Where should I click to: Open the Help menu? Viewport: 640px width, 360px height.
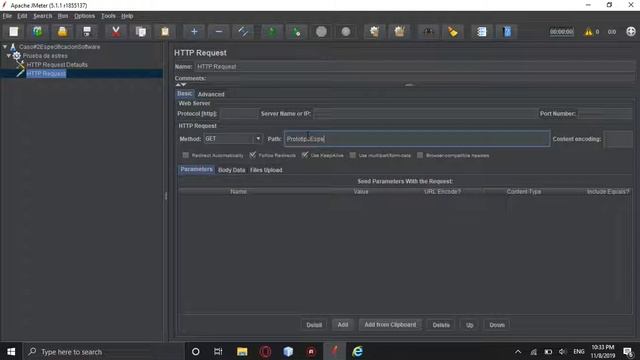[x=127, y=16]
